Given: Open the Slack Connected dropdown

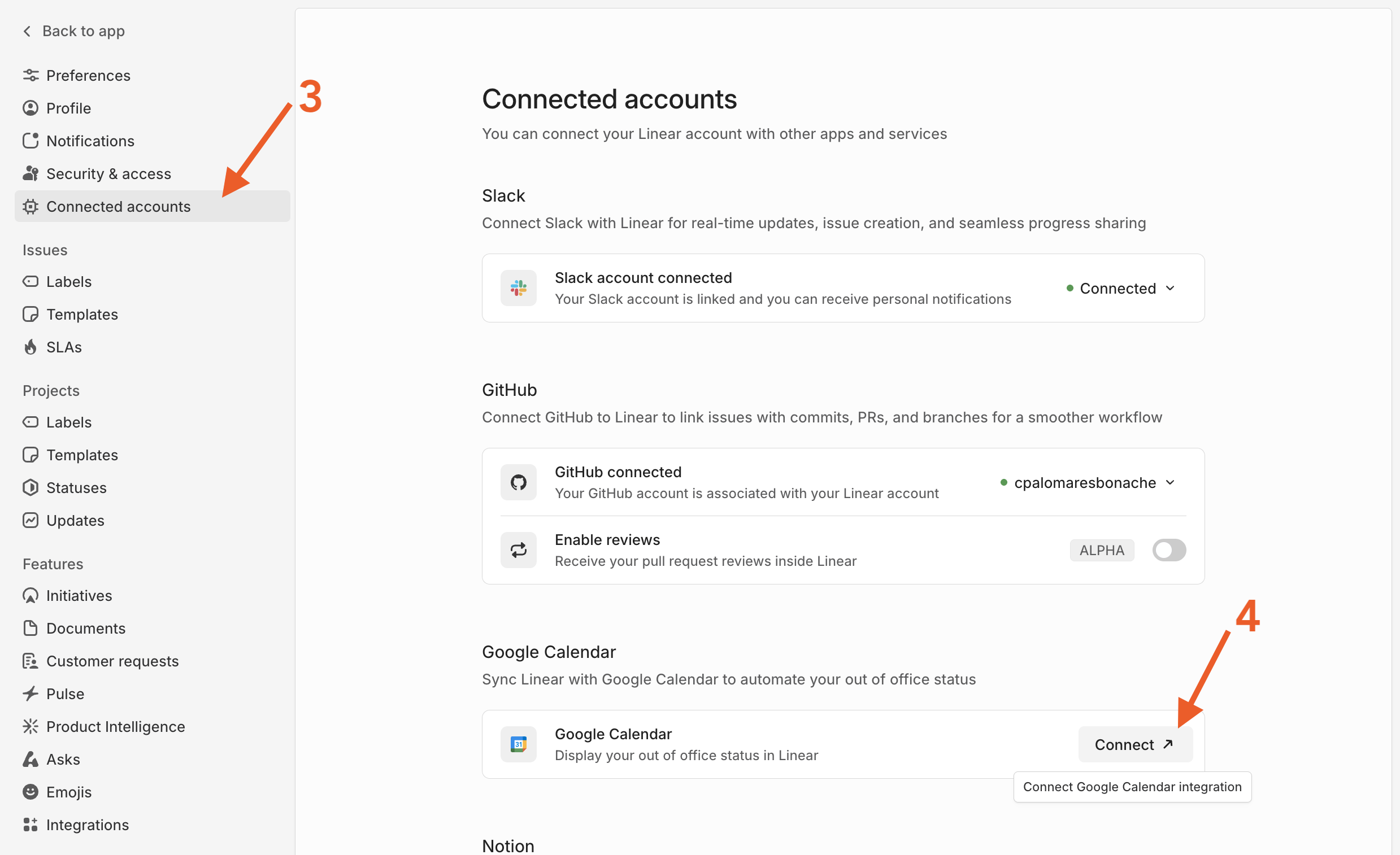Looking at the screenshot, I should coord(1120,289).
